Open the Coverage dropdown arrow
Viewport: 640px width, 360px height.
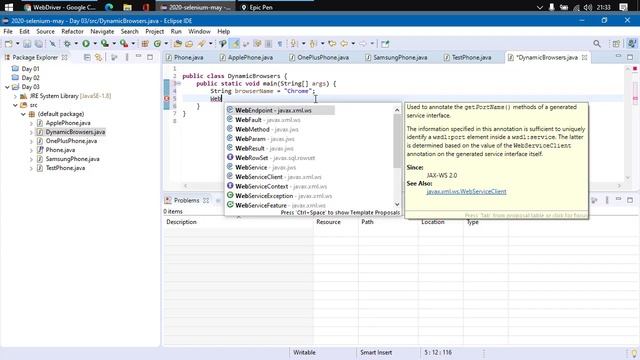tap(114, 44)
